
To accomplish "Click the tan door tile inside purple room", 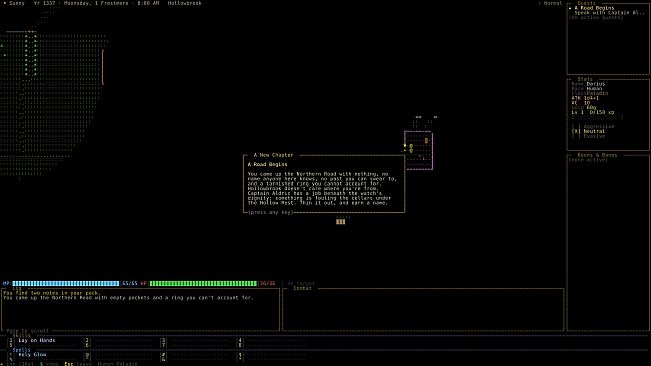I will coord(426,141).
